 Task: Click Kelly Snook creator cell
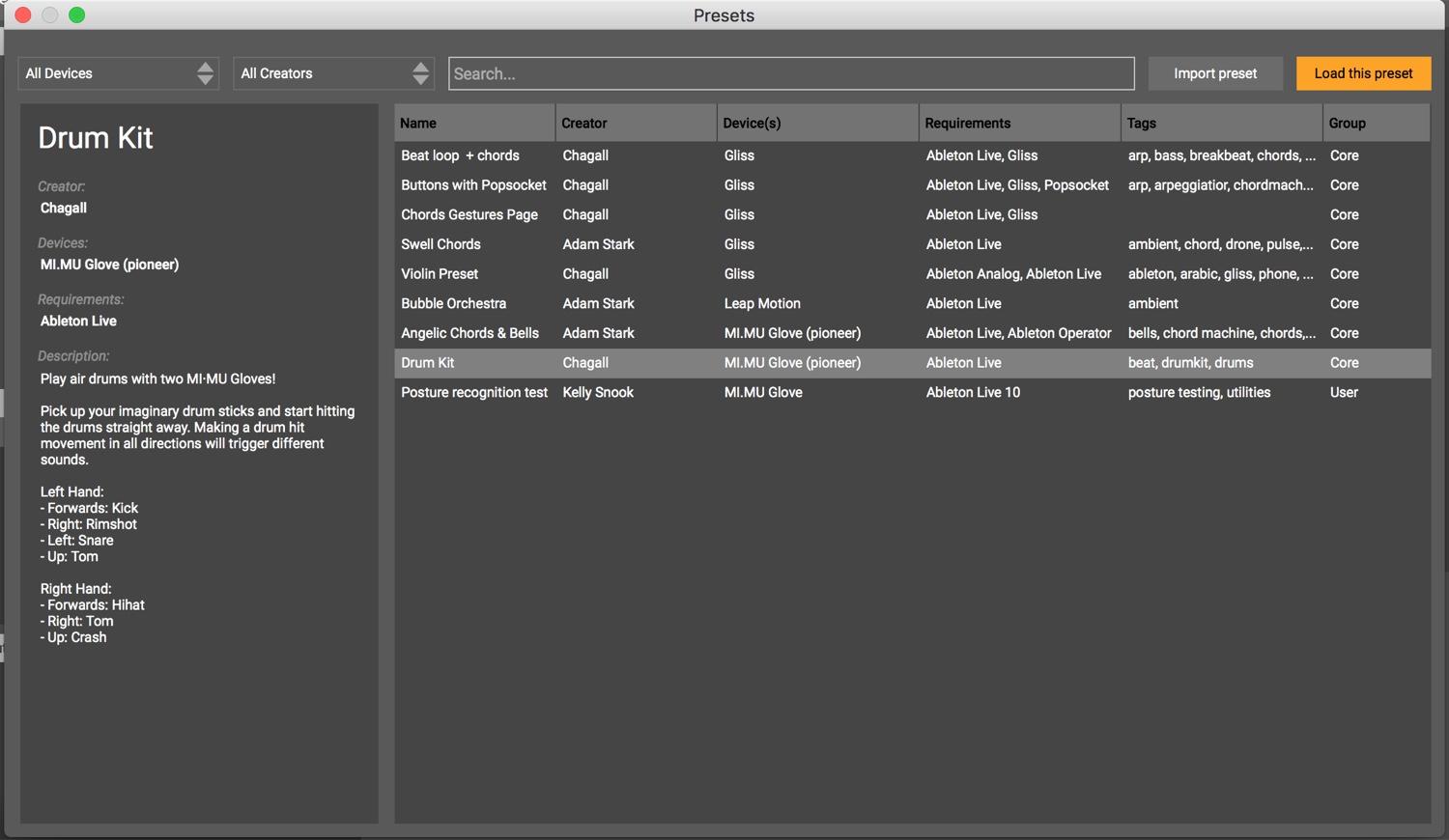[598, 392]
